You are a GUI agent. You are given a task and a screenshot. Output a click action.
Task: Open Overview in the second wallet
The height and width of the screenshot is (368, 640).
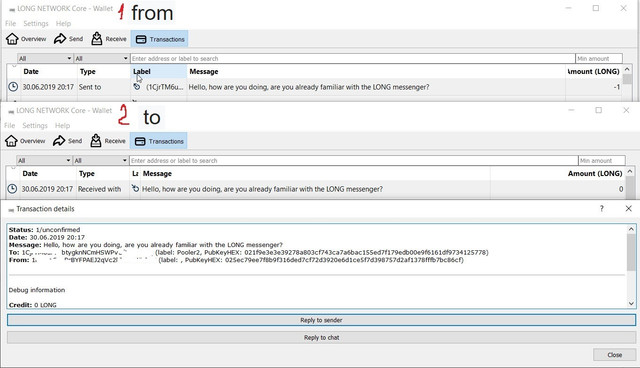[x=25, y=141]
